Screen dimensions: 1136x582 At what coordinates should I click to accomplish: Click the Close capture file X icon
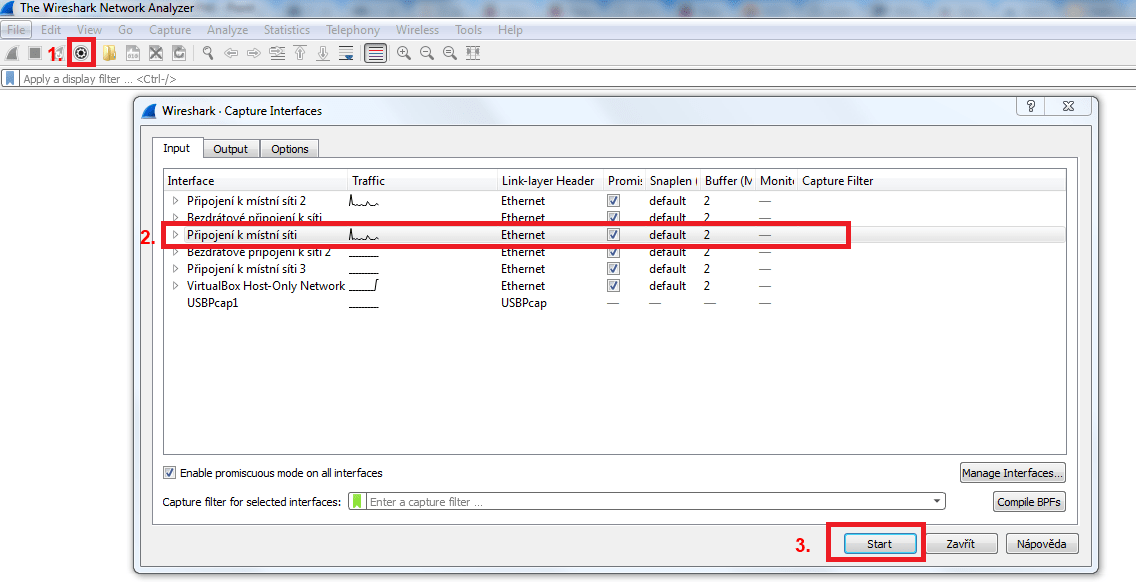tap(156, 53)
